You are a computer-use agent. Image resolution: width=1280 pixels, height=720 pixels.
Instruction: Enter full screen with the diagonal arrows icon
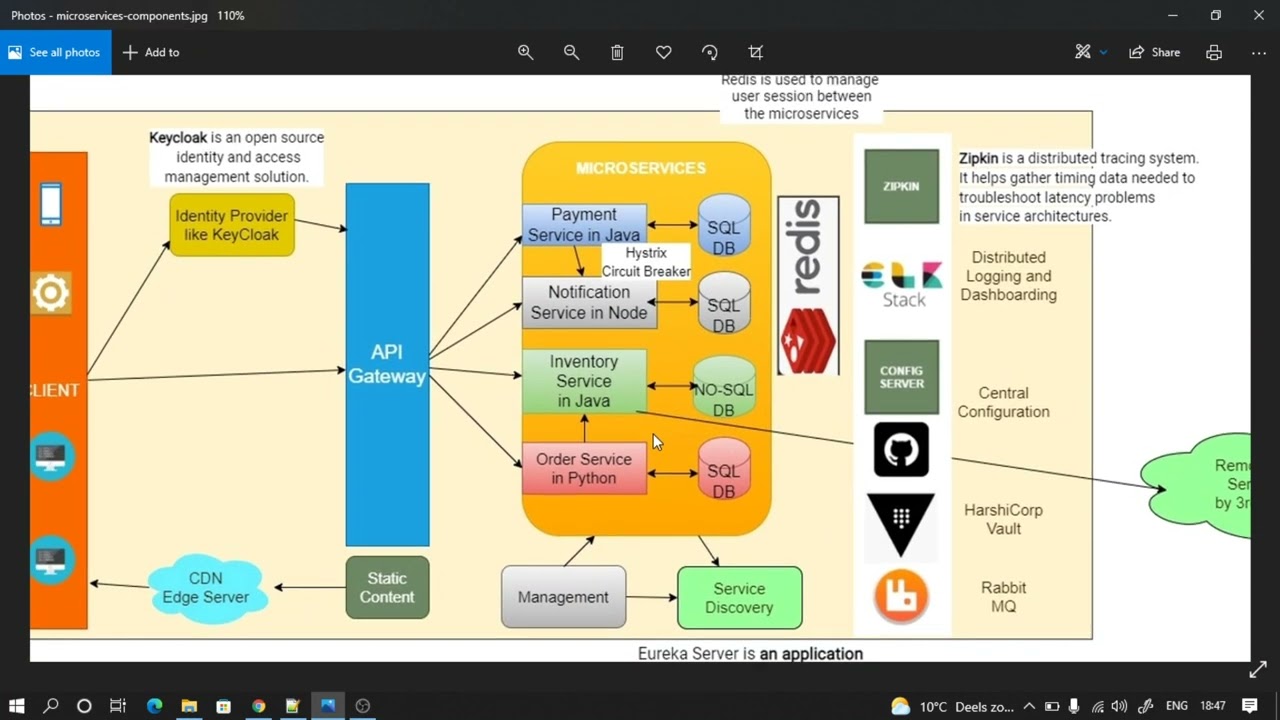click(1258, 669)
